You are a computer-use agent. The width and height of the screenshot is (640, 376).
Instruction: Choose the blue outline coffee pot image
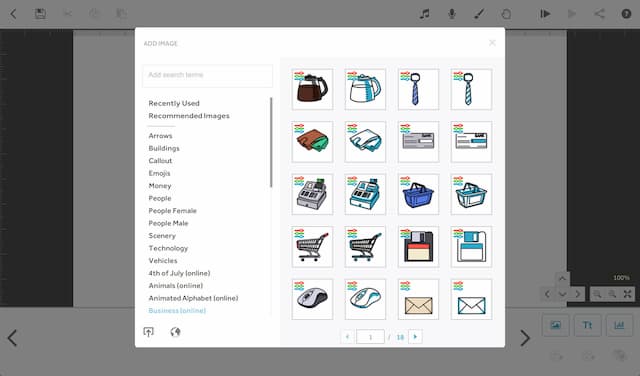365,89
